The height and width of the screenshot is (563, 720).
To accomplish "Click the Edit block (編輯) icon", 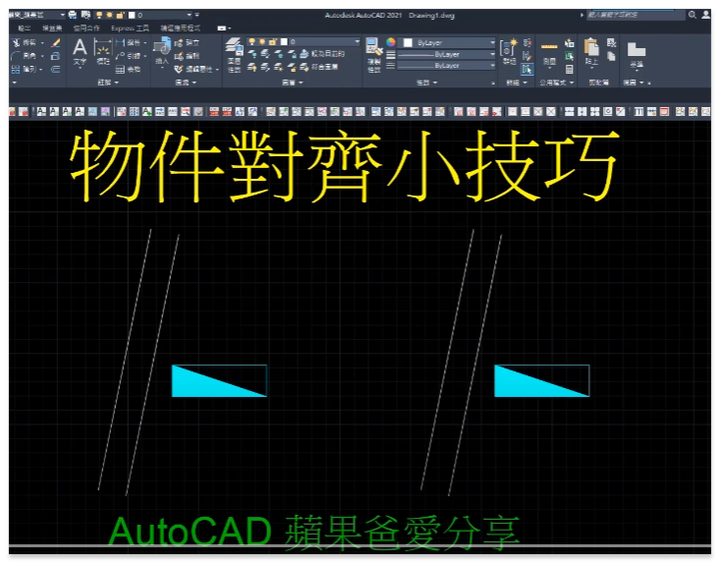I will click(187, 56).
